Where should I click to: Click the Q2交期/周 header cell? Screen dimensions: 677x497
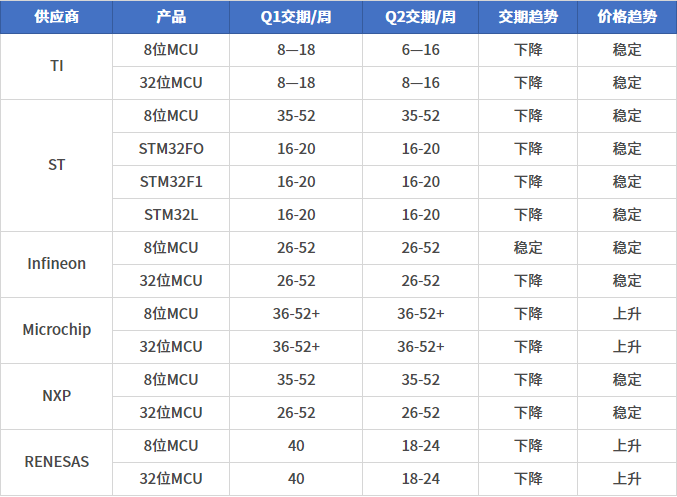click(x=421, y=17)
